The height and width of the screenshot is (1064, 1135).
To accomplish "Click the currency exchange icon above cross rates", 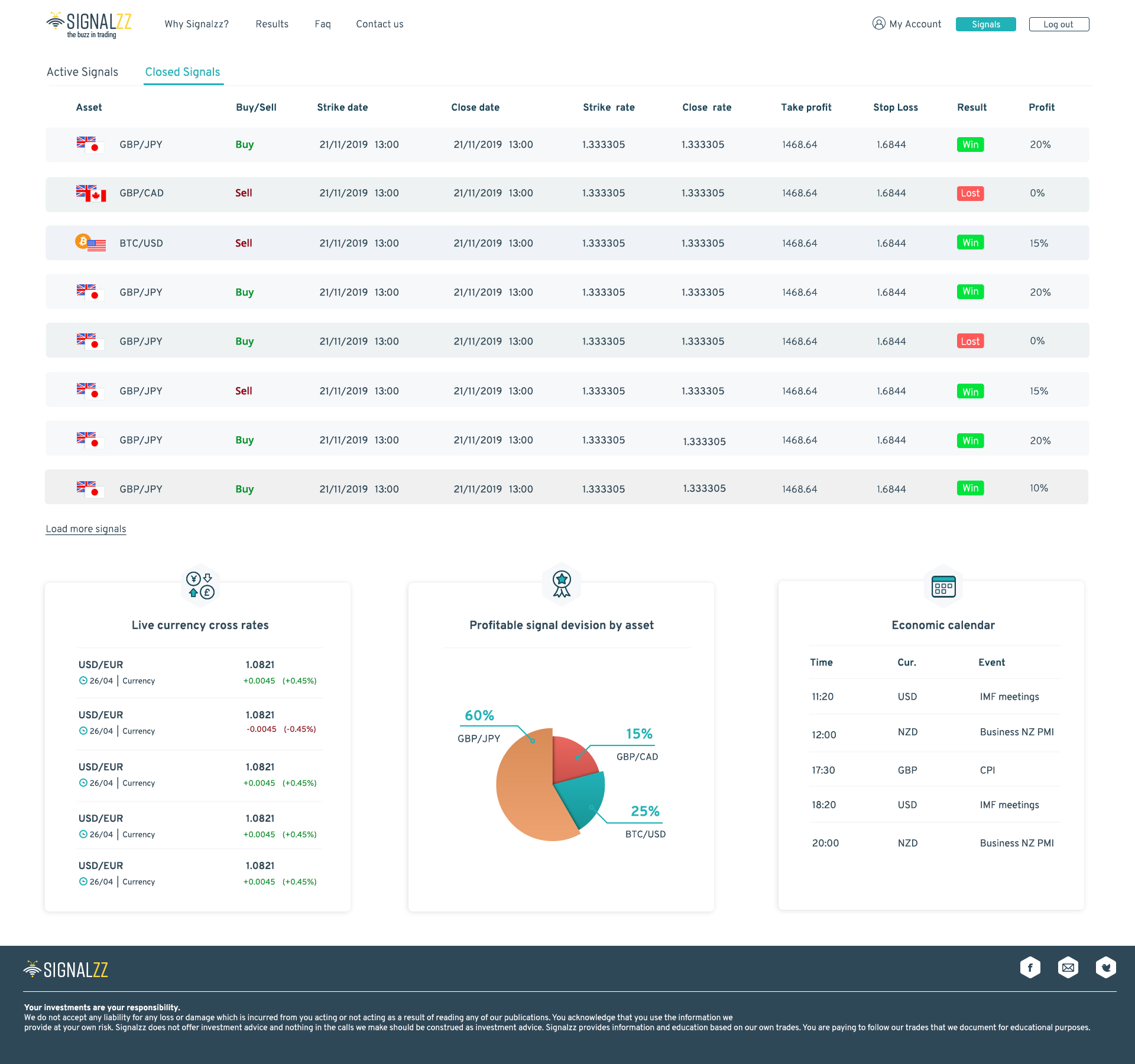I will coord(200,585).
